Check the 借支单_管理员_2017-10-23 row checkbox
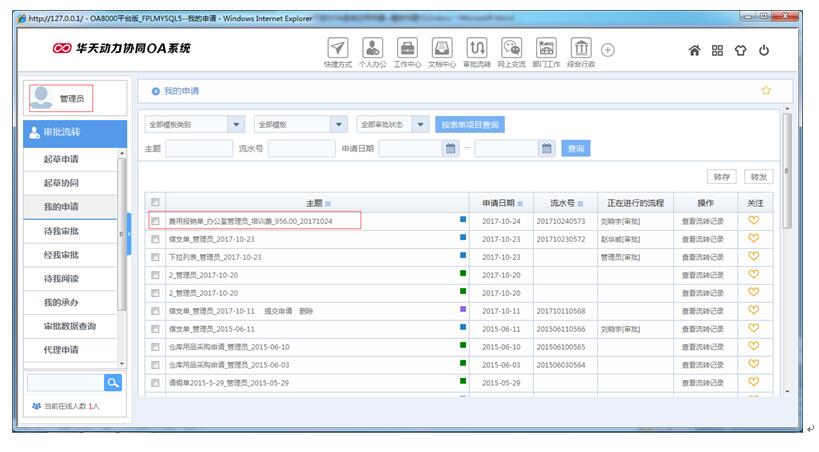This screenshot has width=819, height=452. pos(155,239)
